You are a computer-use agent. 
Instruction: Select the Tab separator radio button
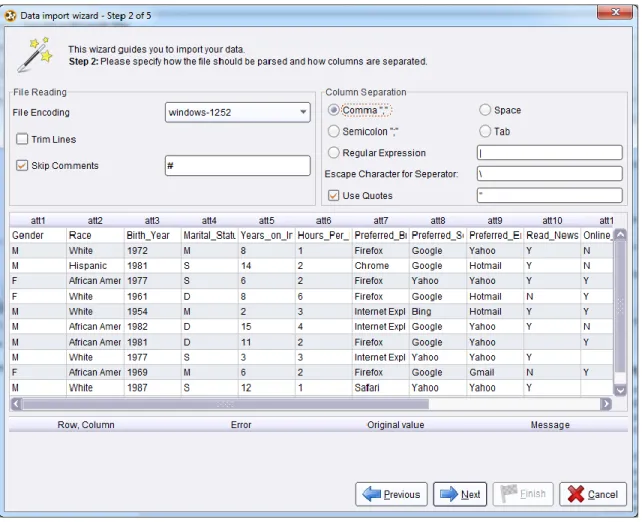pos(485,131)
